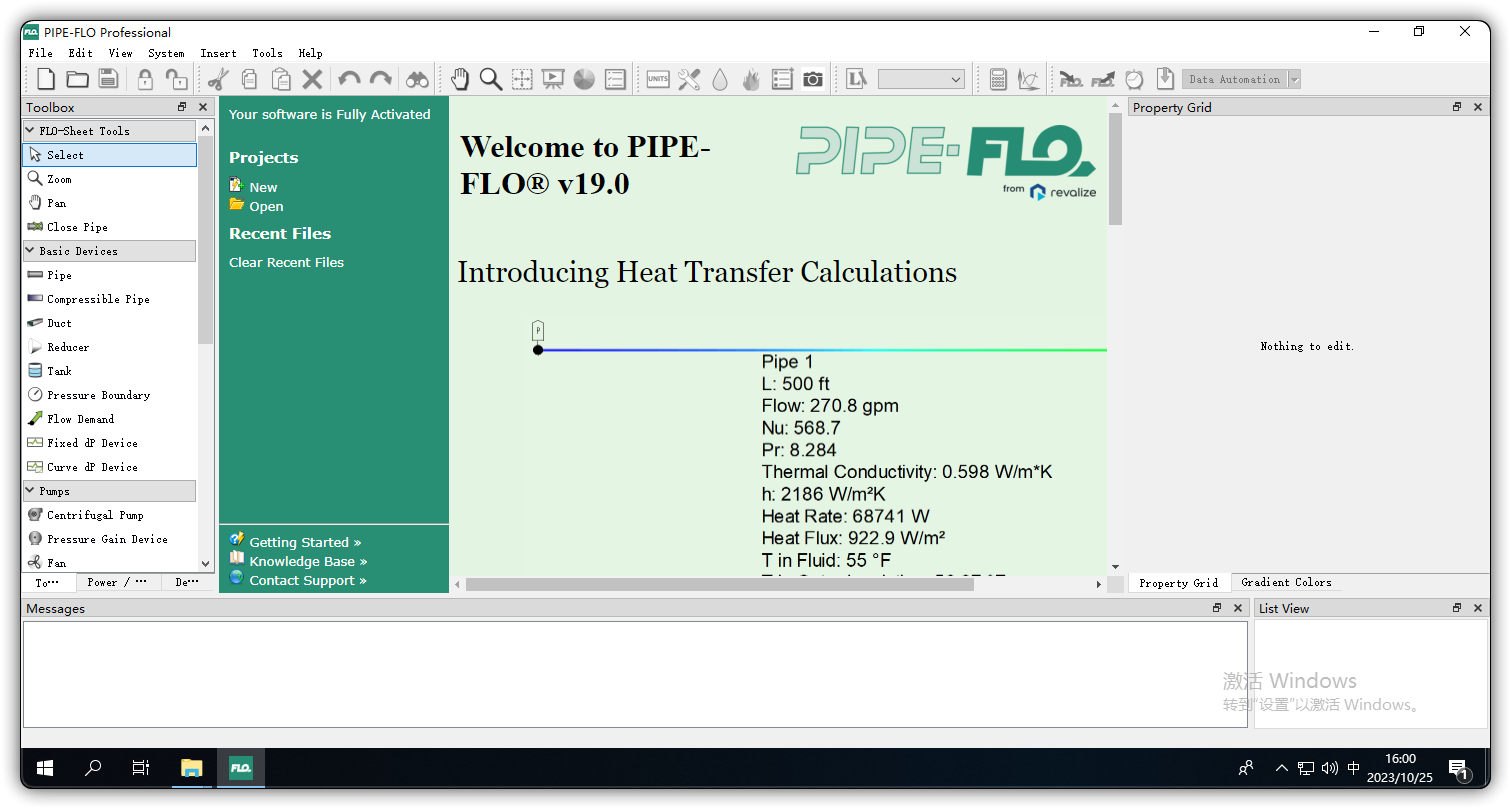The image size is (1511, 809).
Task: Open the System menu
Action: tap(166, 53)
